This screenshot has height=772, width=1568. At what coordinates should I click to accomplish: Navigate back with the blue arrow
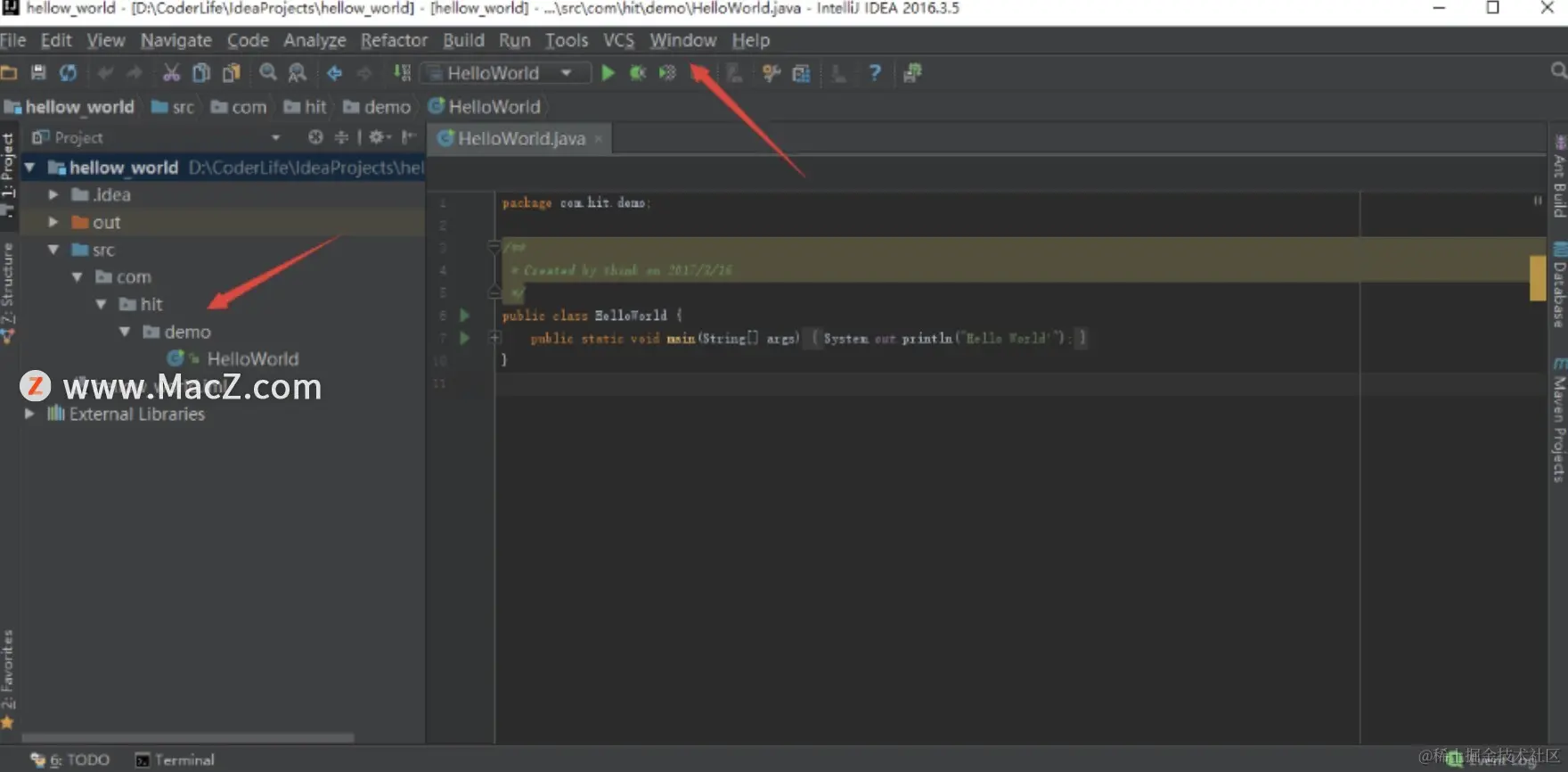[334, 73]
